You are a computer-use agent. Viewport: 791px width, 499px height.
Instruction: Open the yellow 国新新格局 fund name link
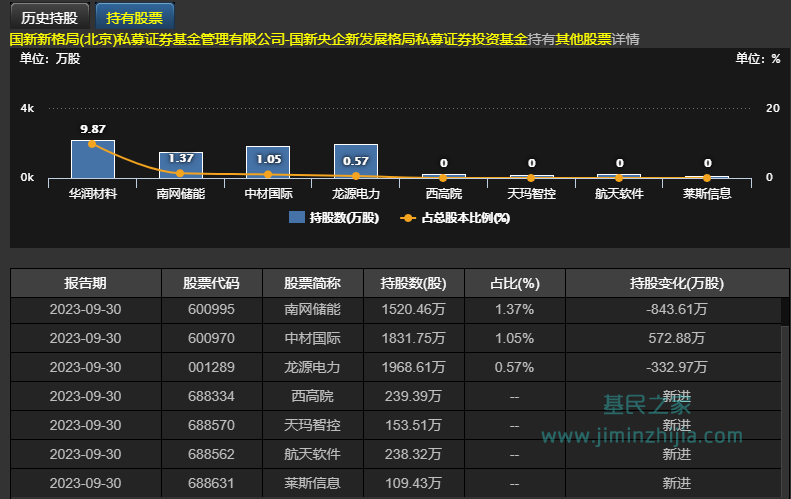268,39
